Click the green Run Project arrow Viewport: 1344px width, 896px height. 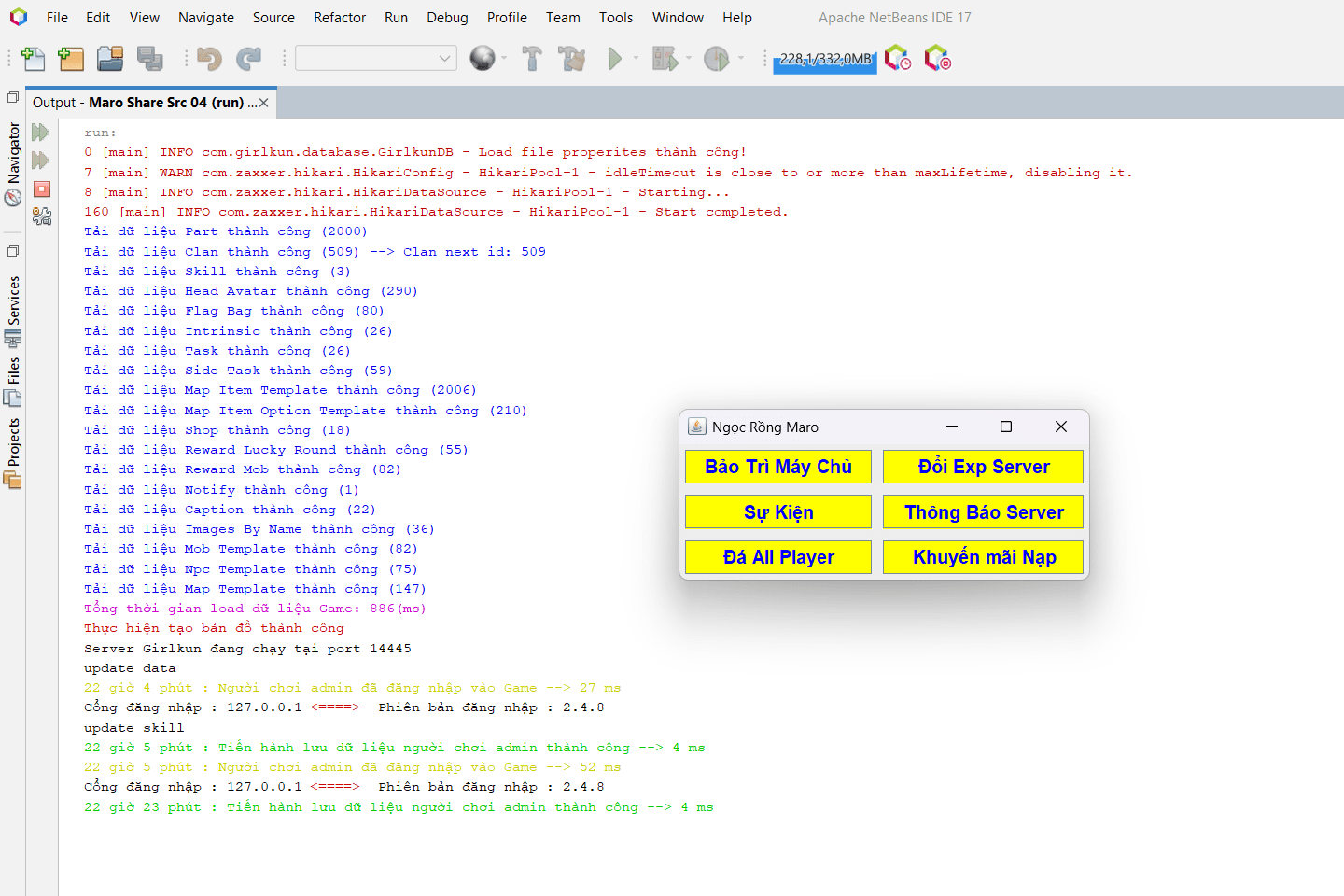(x=614, y=59)
